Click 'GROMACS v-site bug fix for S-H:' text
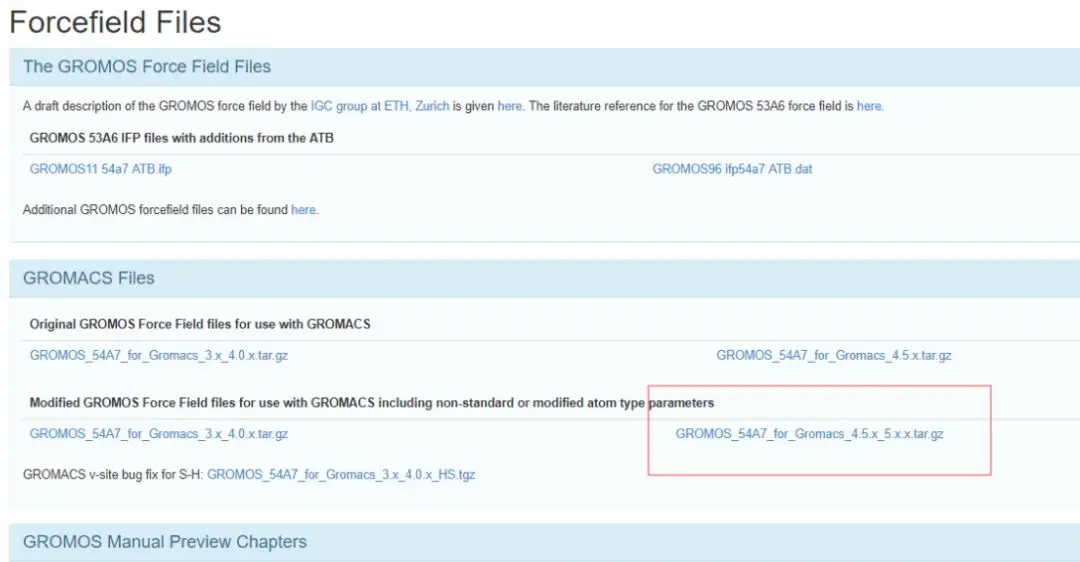The width and height of the screenshot is (1080, 562). coord(113,475)
